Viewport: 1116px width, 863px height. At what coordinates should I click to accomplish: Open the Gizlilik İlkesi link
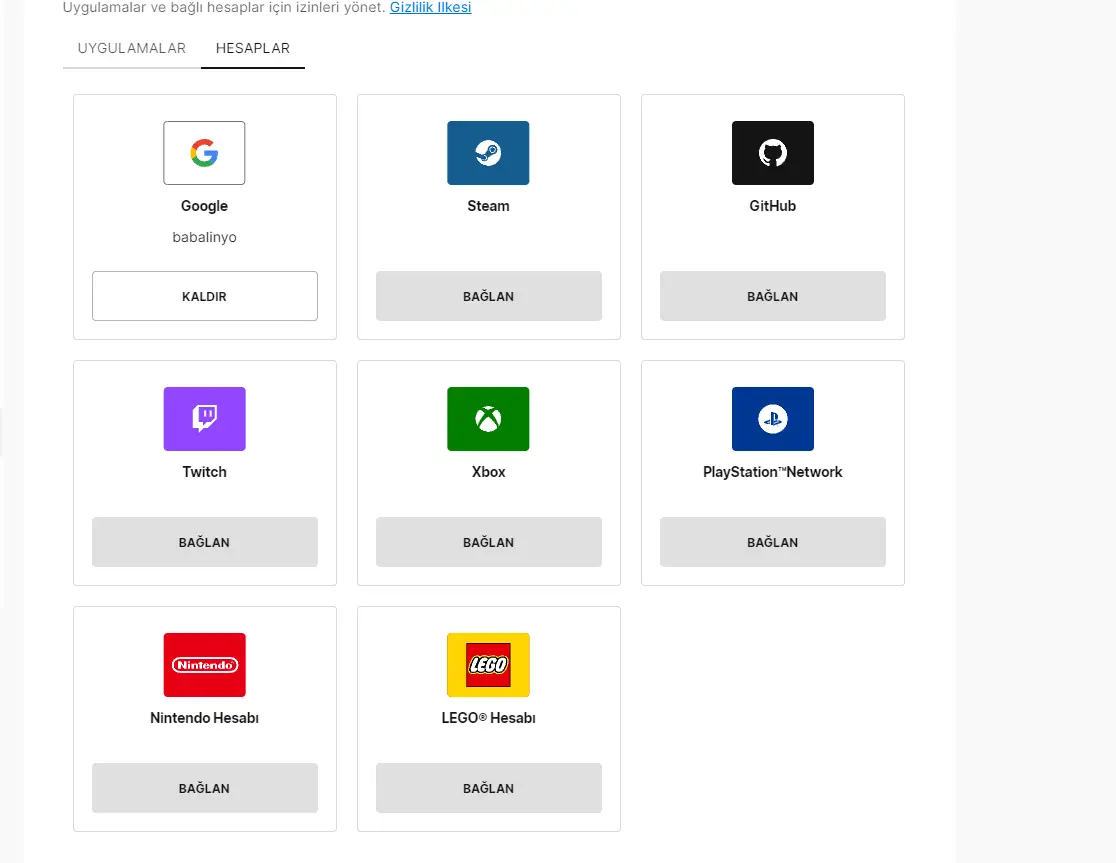[431, 8]
